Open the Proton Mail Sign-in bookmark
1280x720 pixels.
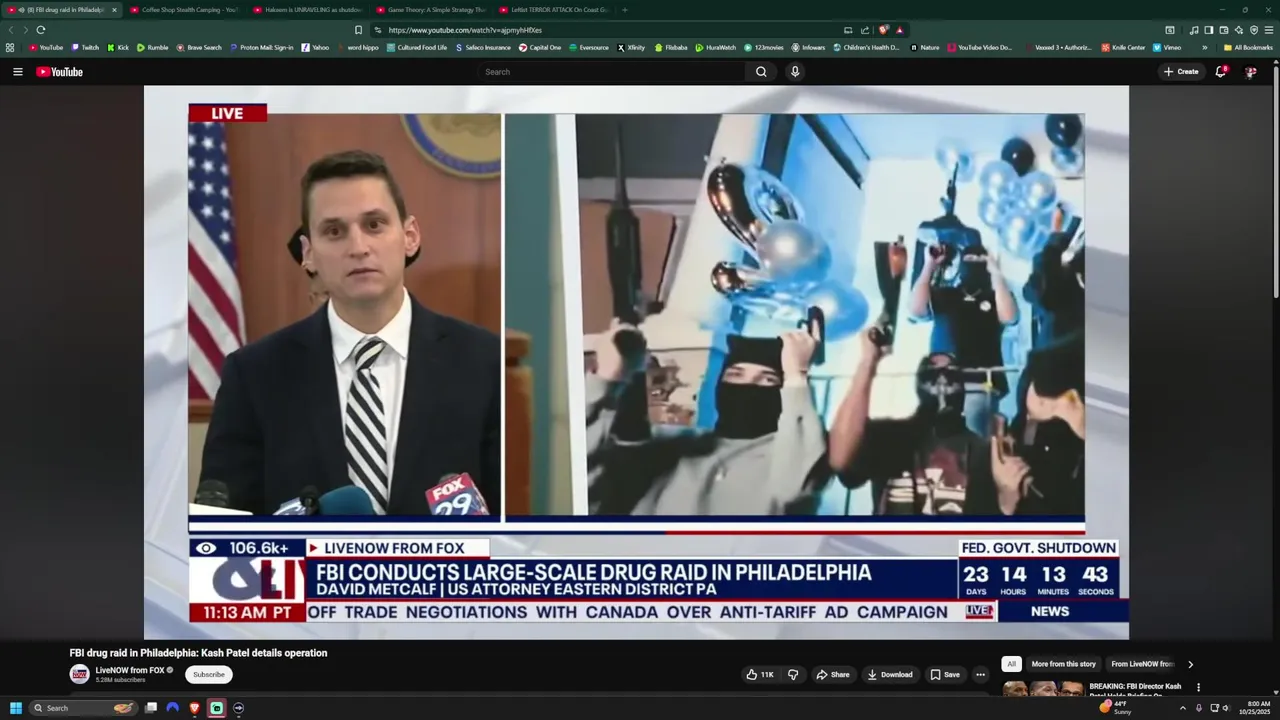[261, 47]
